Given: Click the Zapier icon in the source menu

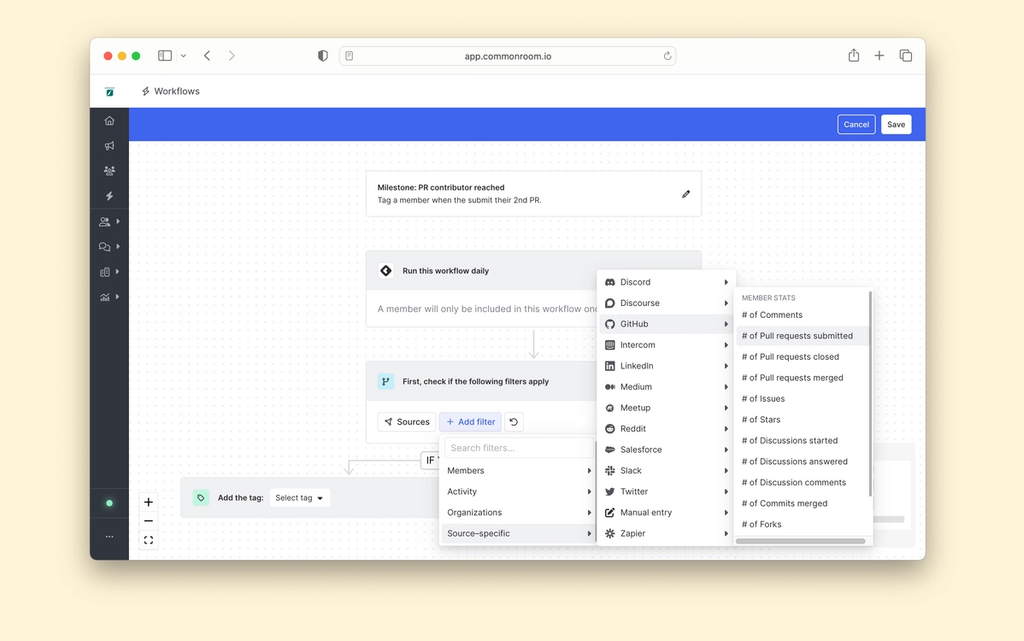Looking at the screenshot, I should 610,533.
